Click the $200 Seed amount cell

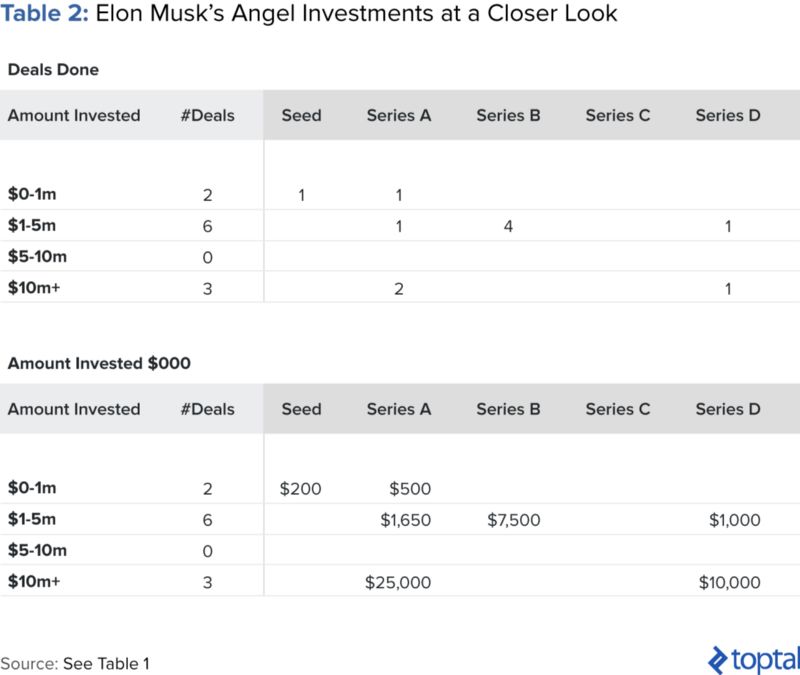point(301,489)
